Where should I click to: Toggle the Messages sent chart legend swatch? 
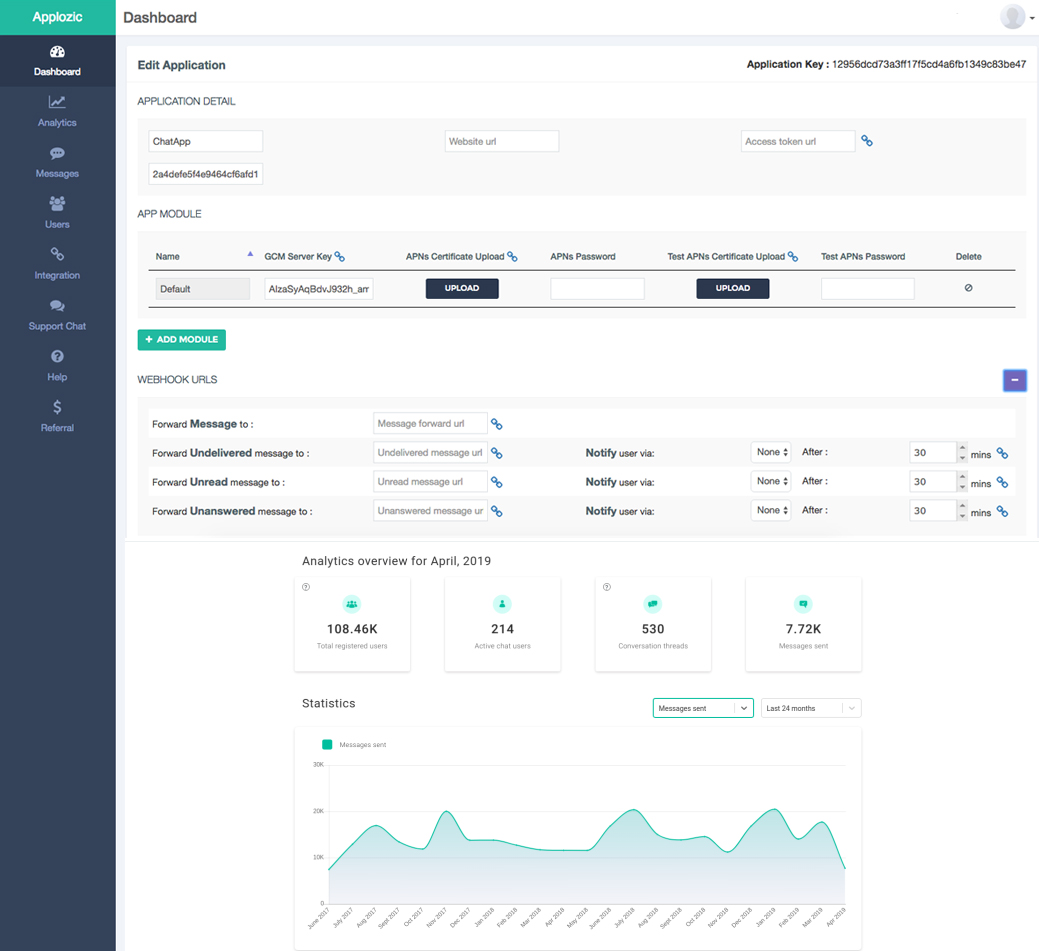327,744
